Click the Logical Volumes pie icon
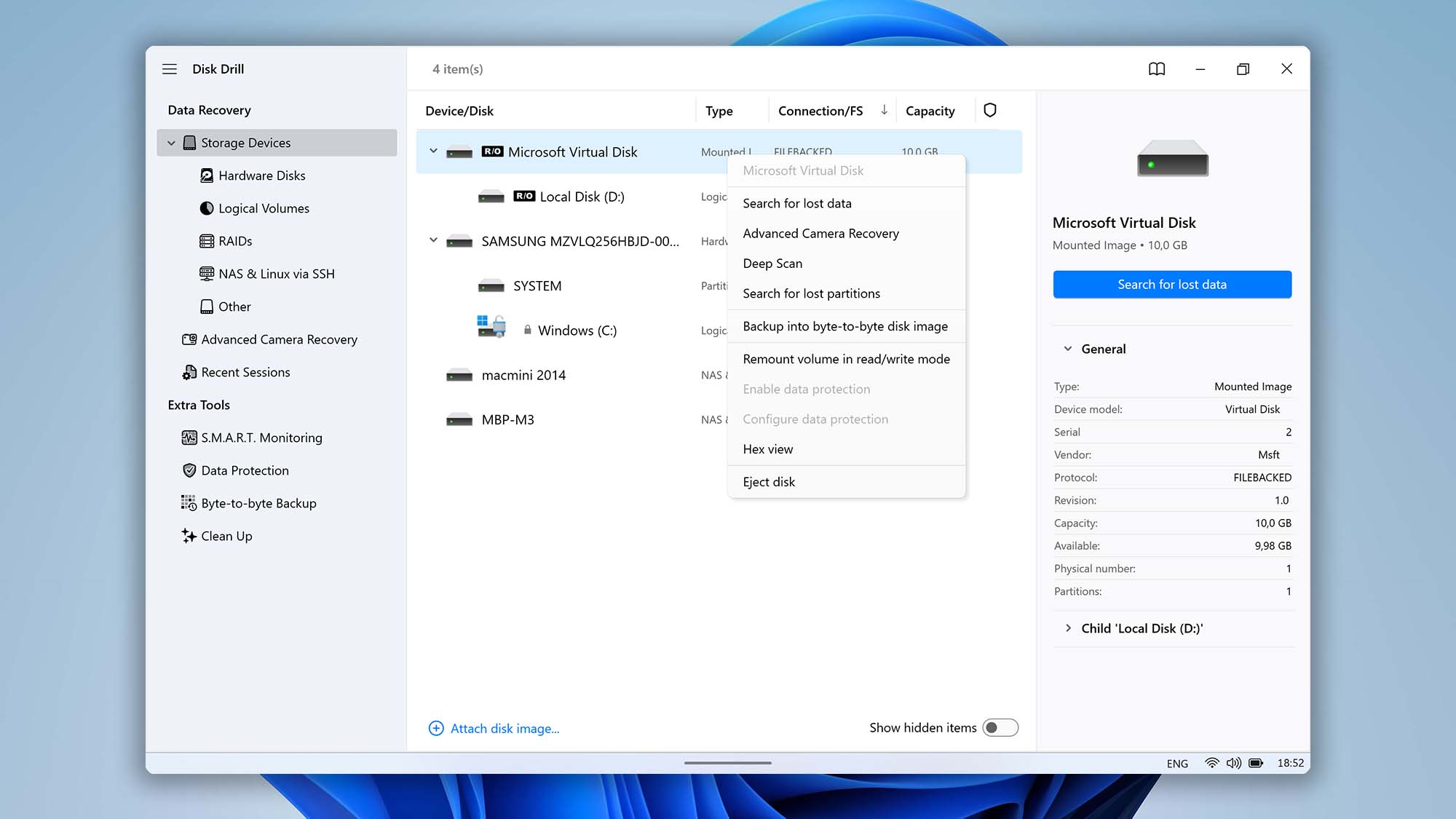This screenshot has width=1456, height=819. [207, 208]
